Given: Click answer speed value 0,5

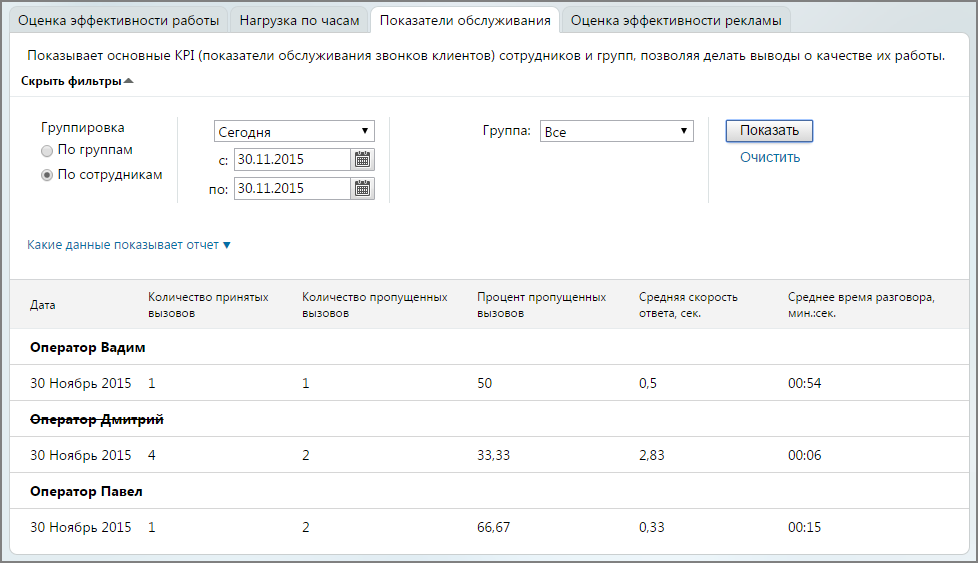Looking at the screenshot, I should (647, 383).
